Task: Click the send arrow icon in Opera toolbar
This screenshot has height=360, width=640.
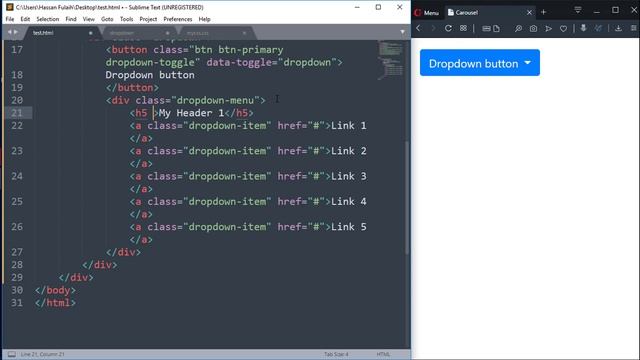Action: point(549,29)
